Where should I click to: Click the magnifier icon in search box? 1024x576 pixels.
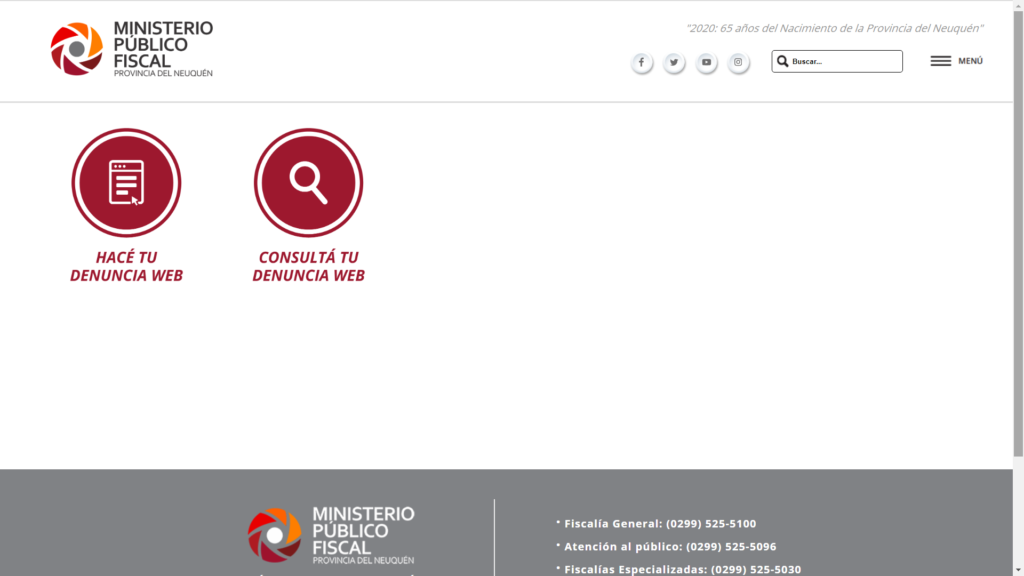[x=783, y=61]
